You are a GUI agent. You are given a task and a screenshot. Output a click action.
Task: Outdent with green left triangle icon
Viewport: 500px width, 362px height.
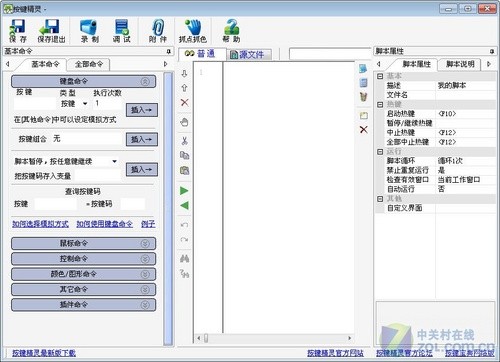pos(184,205)
